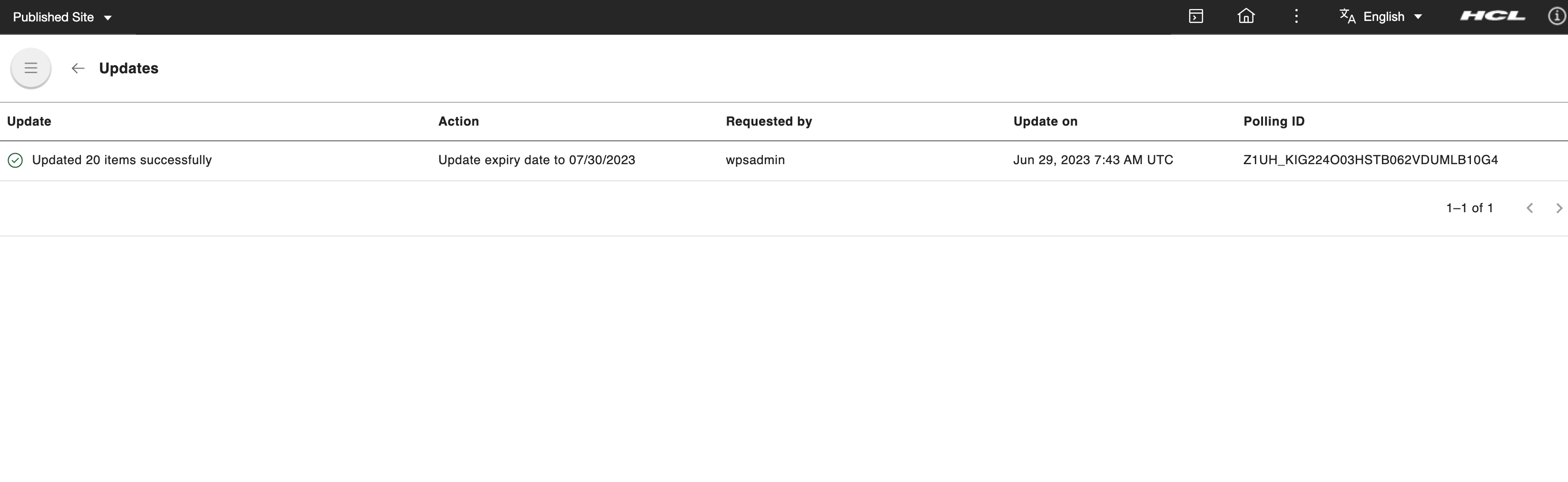Go to the Home icon

1246,17
